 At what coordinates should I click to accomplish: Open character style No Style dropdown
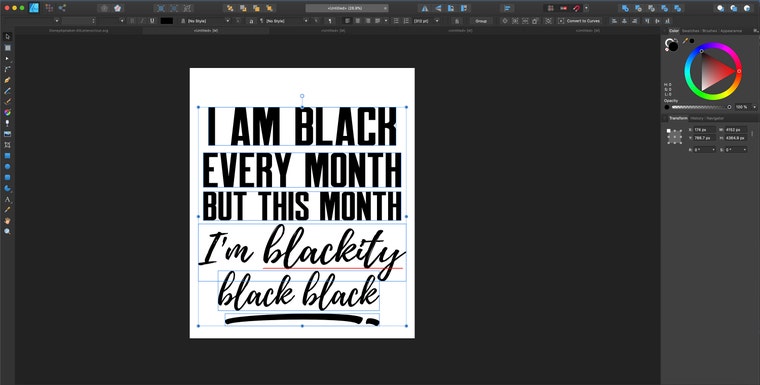[x=228, y=21]
